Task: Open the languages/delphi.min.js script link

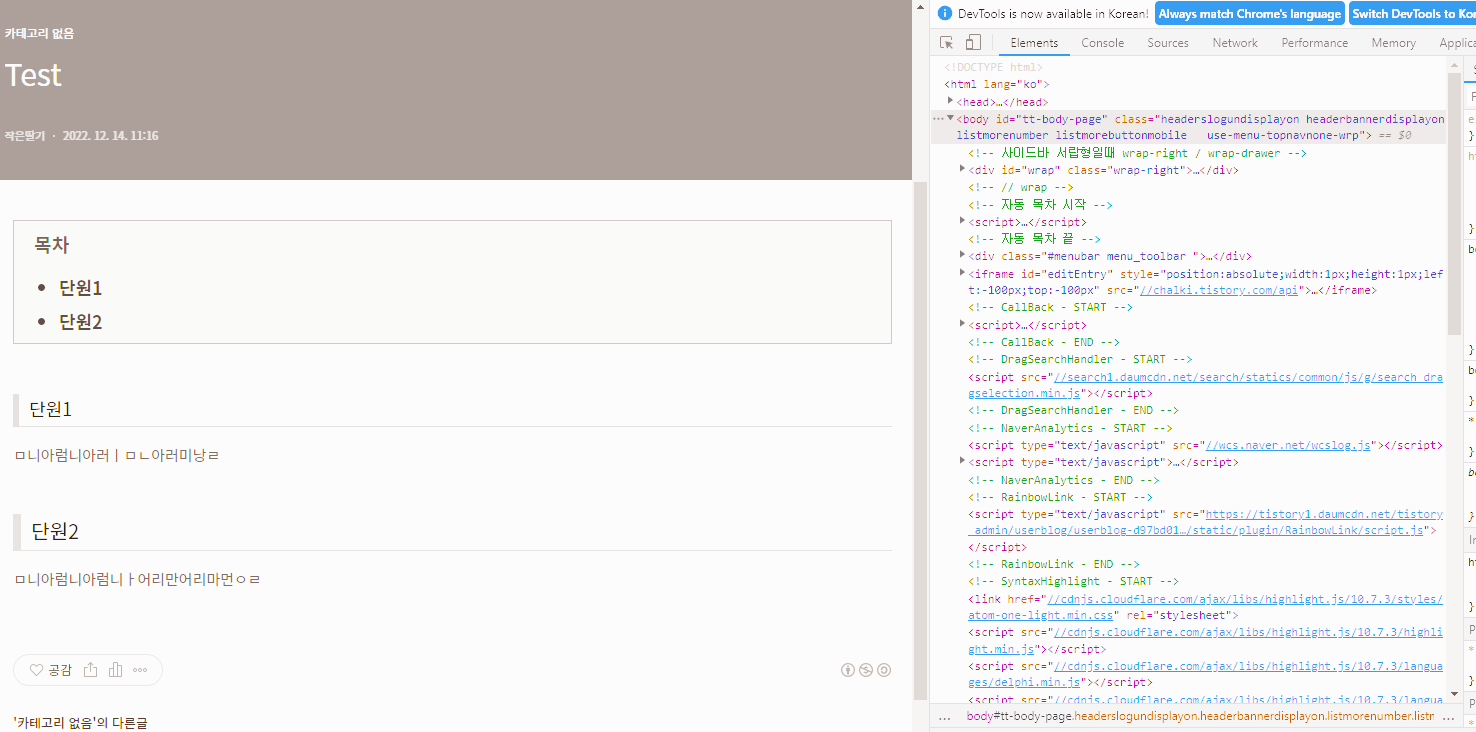Action: pyautogui.click(x=1205, y=674)
